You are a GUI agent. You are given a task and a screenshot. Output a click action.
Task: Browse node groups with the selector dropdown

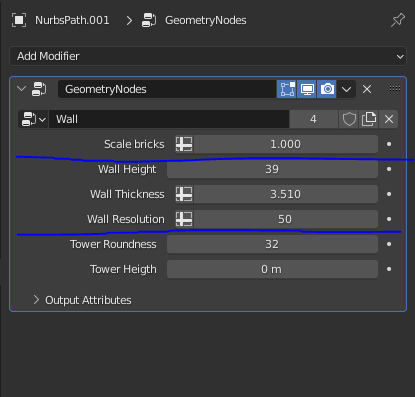(33, 119)
